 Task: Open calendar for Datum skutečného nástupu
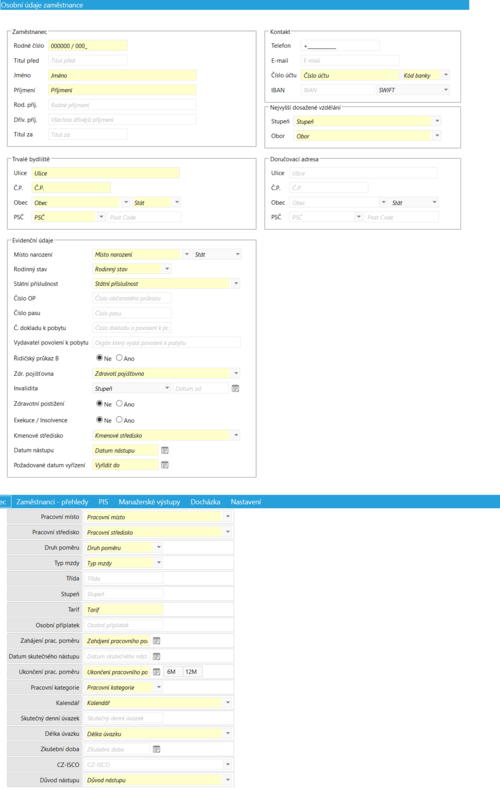click(x=156, y=656)
